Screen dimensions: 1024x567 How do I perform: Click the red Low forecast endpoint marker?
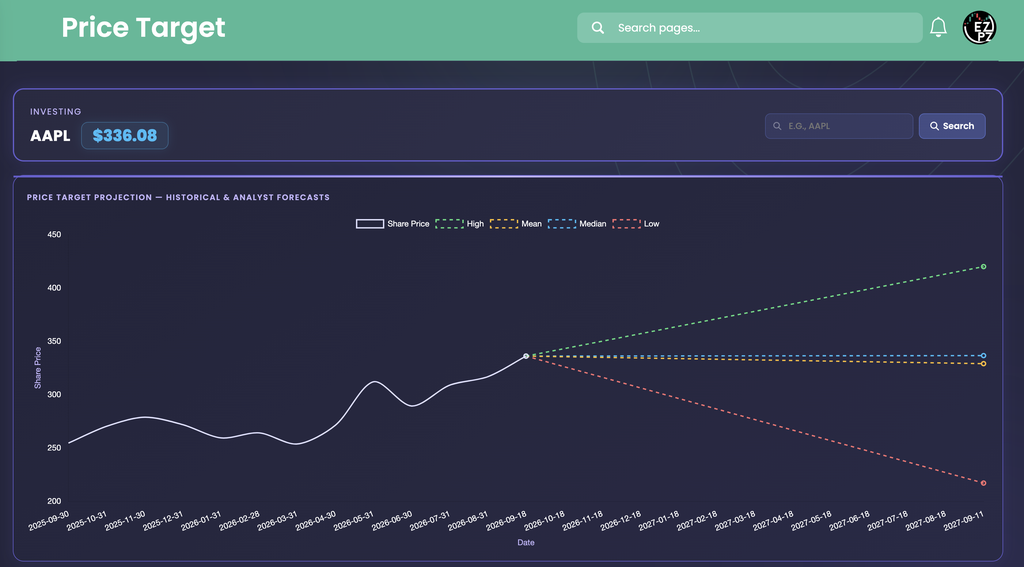tap(983, 483)
